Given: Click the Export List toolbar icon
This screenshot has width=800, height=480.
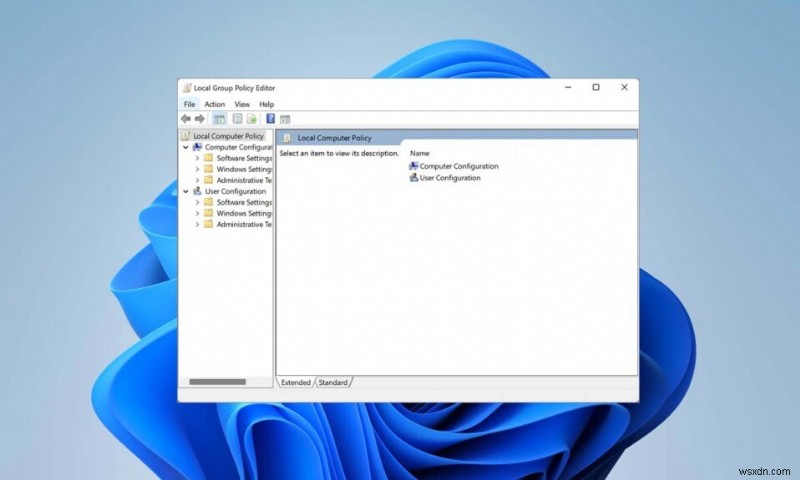Looking at the screenshot, I should click(252, 119).
